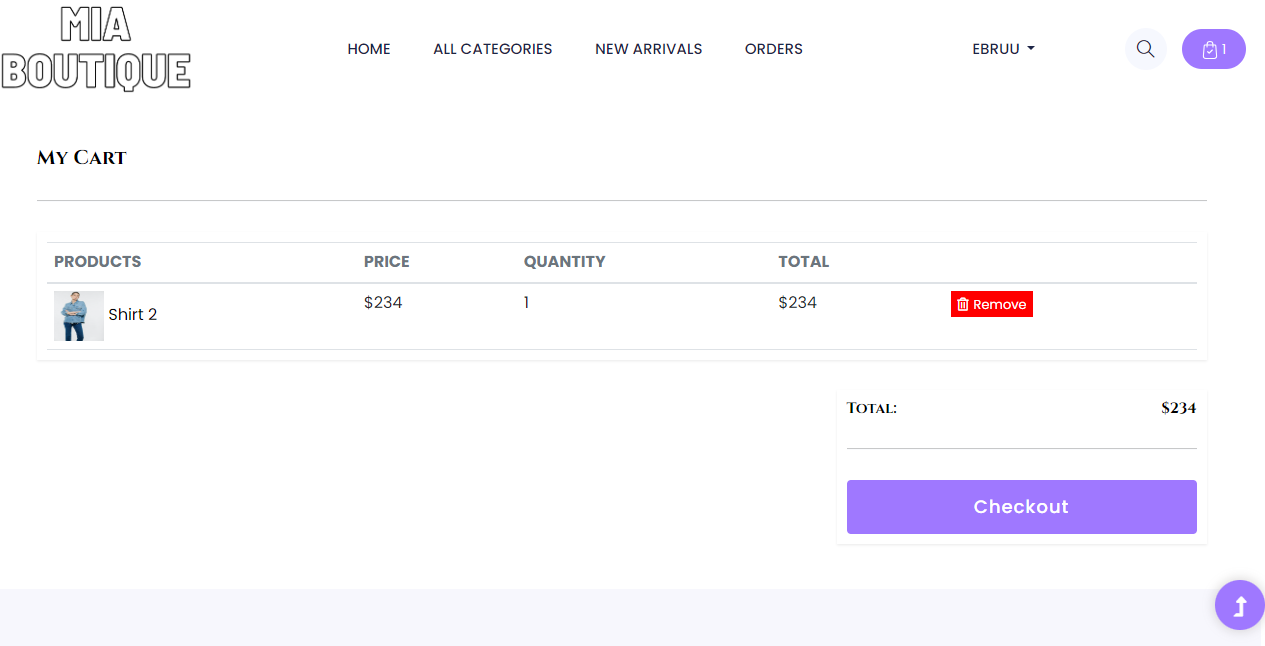Open the Orders page
This screenshot has width=1265, height=646.
[x=773, y=48]
